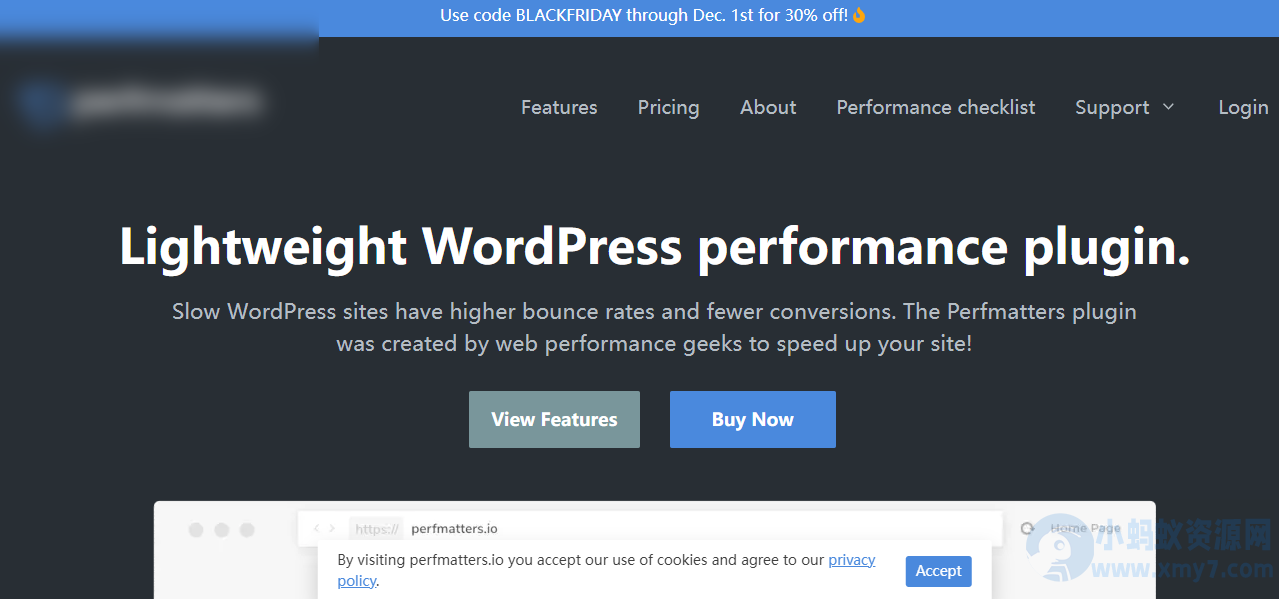Viewport: 1279px width, 599px height.
Task: Open the privacy policy link
Action: (x=851, y=559)
